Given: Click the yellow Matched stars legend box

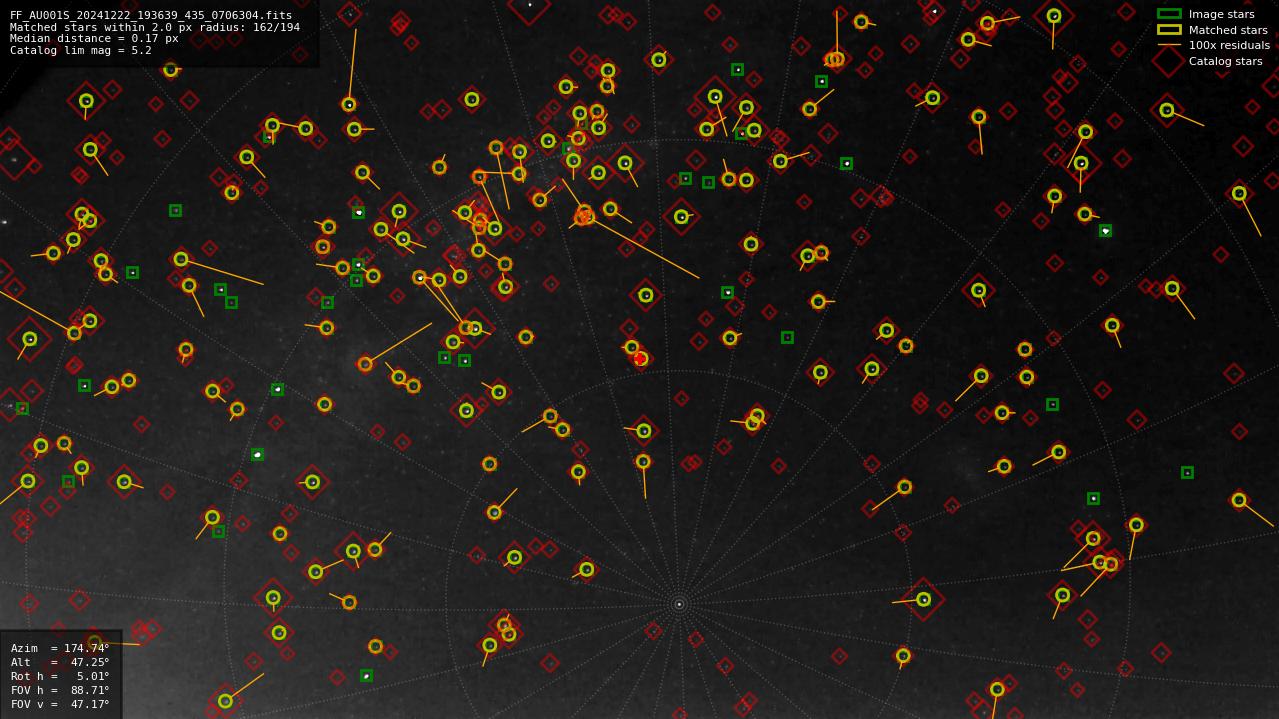Looking at the screenshot, I should pos(1169,30).
